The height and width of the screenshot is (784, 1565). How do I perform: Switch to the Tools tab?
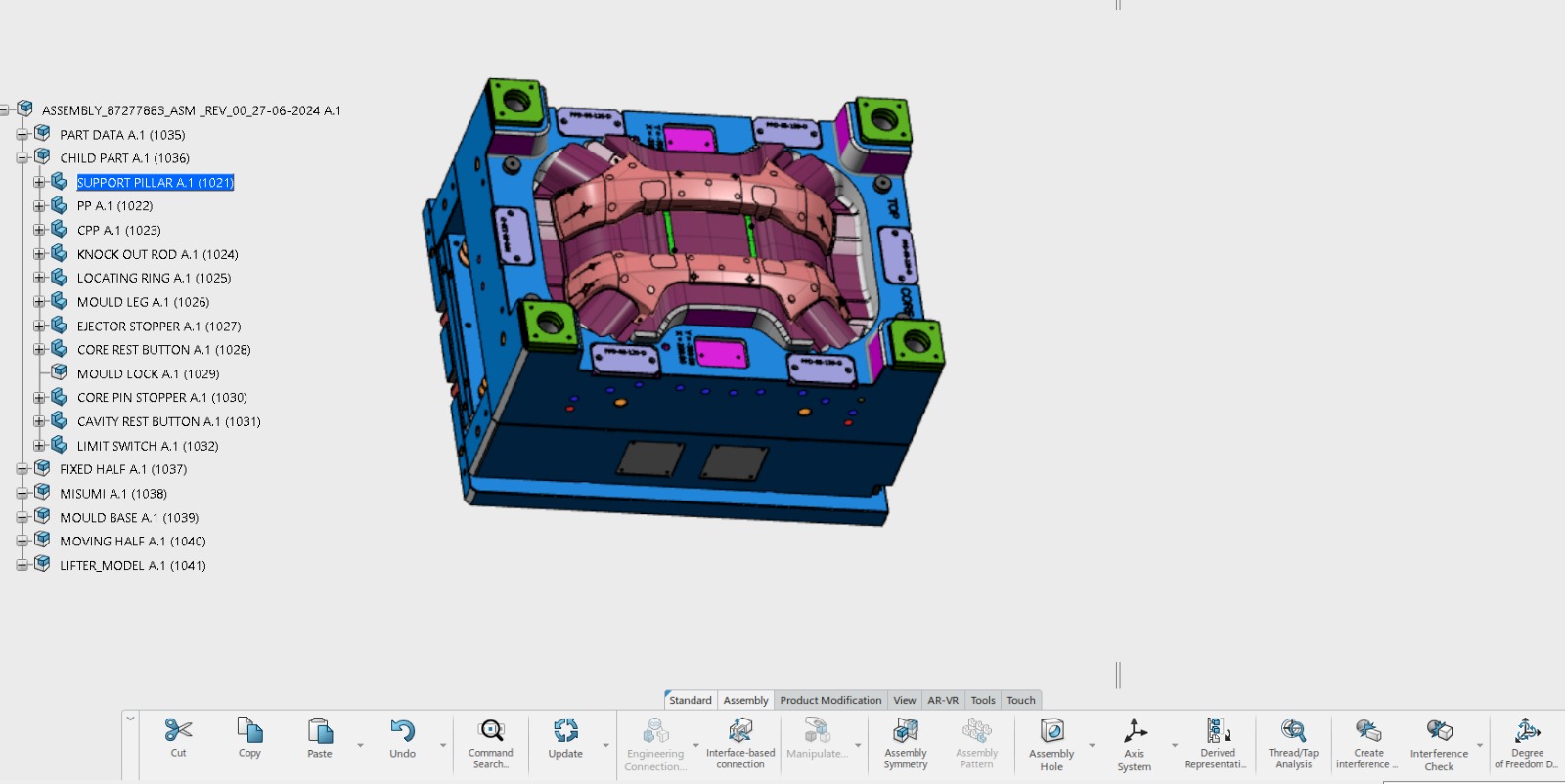pos(982,700)
